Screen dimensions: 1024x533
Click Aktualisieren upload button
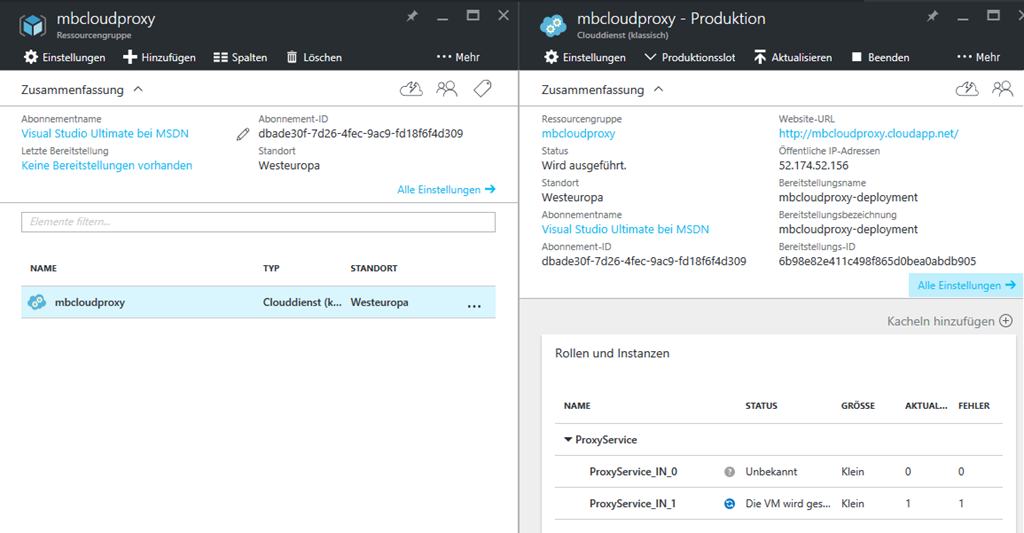tap(793, 57)
